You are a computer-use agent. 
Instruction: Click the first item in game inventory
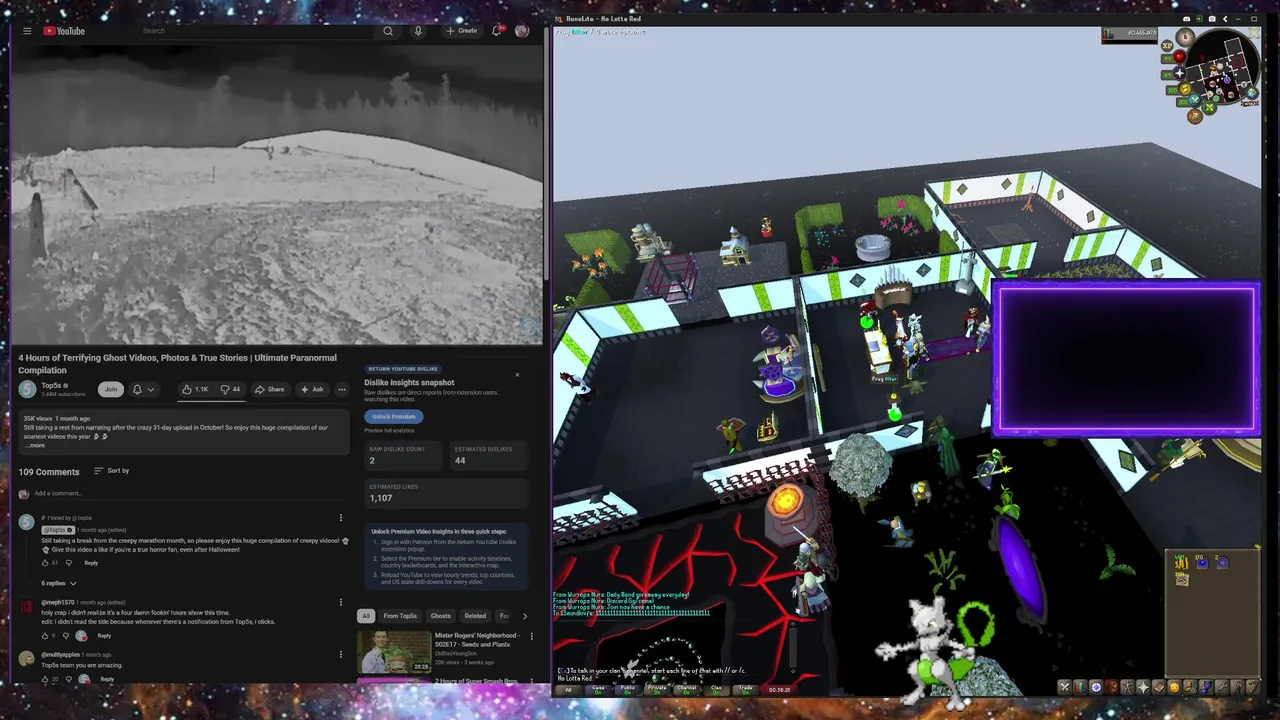coord(1182,563)
